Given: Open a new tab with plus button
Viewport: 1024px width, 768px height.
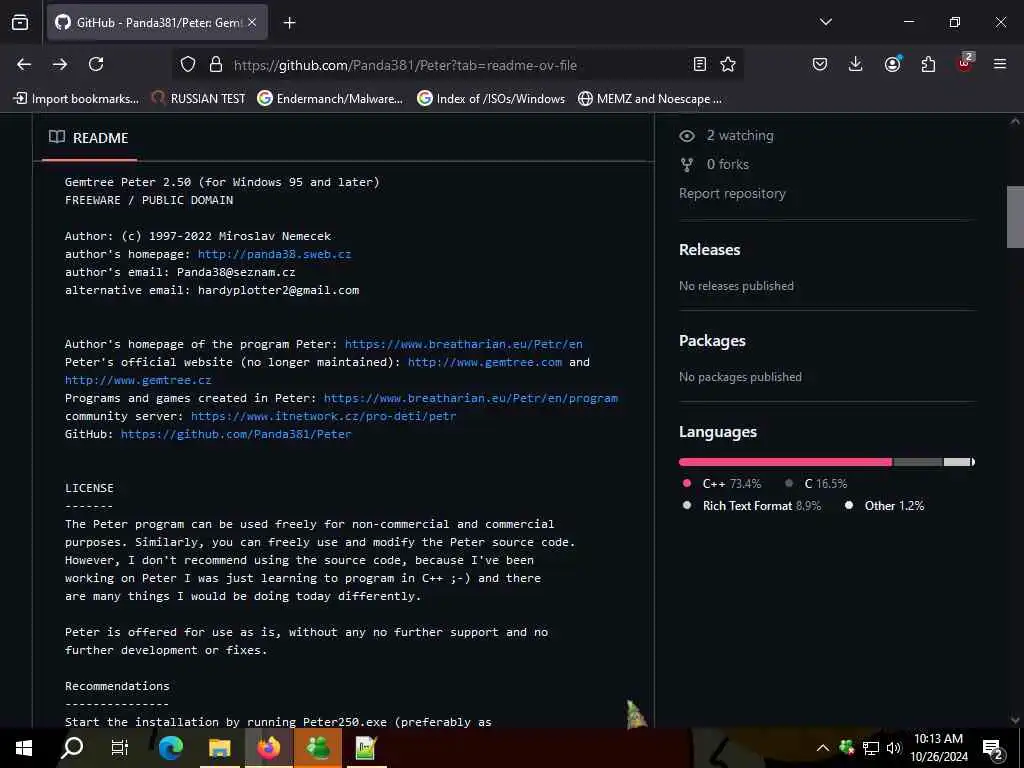Looking at the screenshot, I should coord(289,23).
